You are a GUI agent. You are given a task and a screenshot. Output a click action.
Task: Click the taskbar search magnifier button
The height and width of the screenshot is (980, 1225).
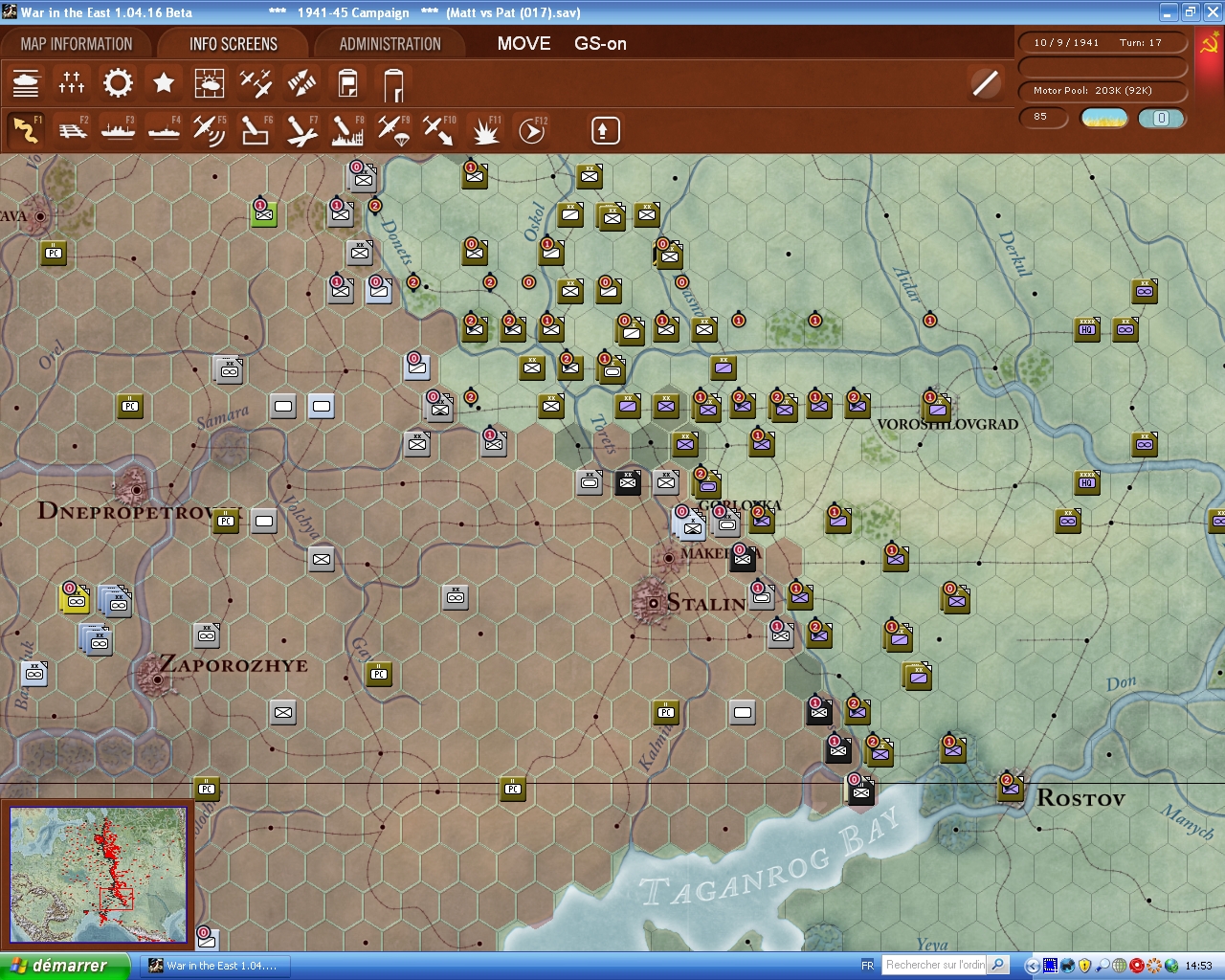[997, 965]
